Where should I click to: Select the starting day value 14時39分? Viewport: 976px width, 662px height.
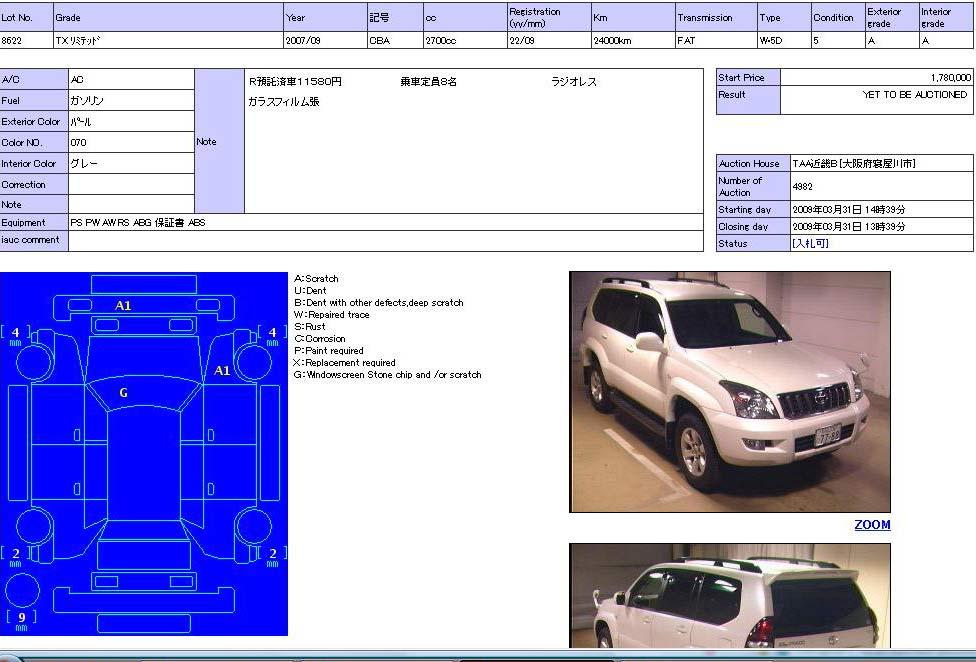tap(884, 210)
